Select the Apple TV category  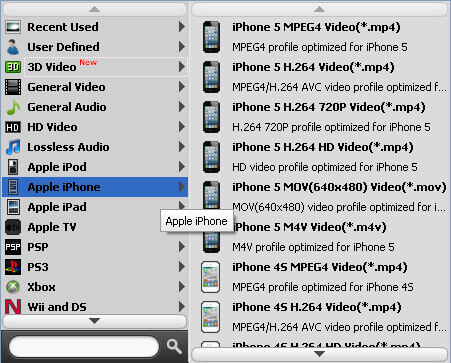[x=95, y=227]
